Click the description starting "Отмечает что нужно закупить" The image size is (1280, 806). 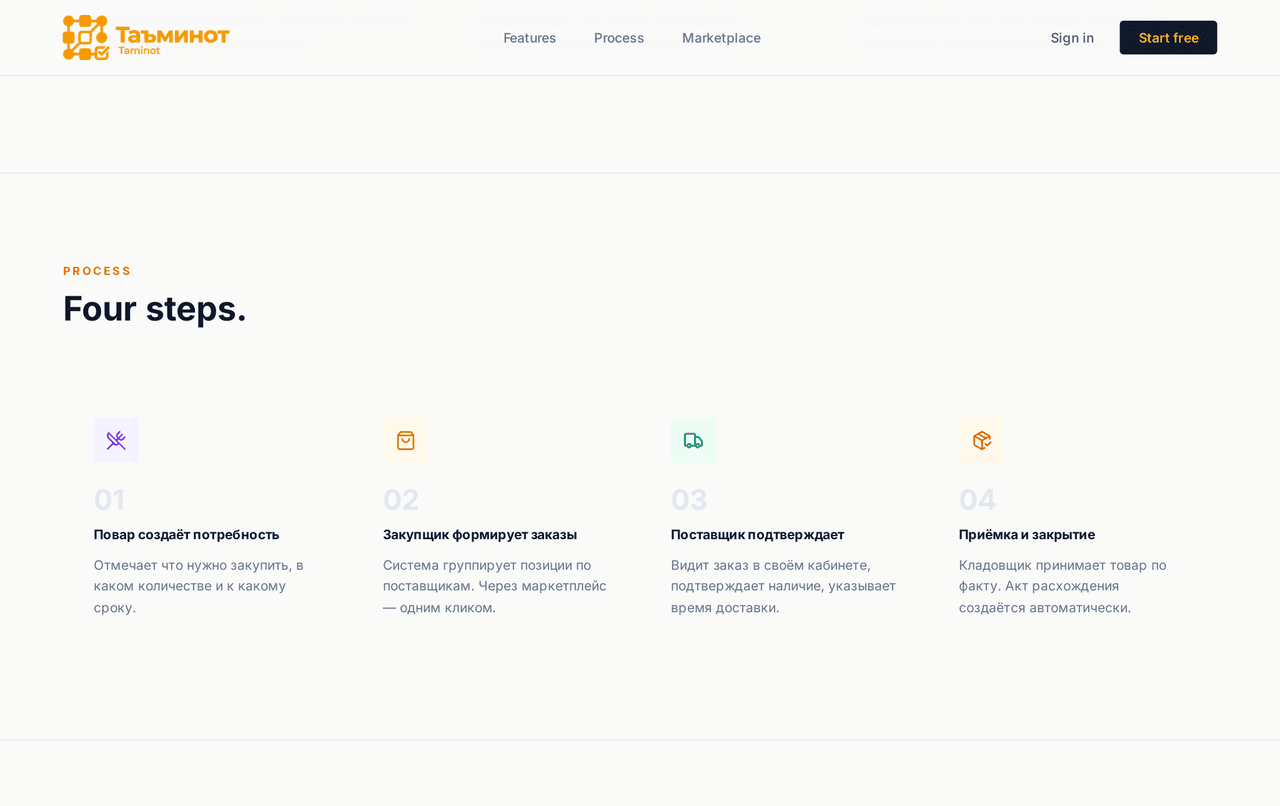pyautogui.click(x=199, y=586)
